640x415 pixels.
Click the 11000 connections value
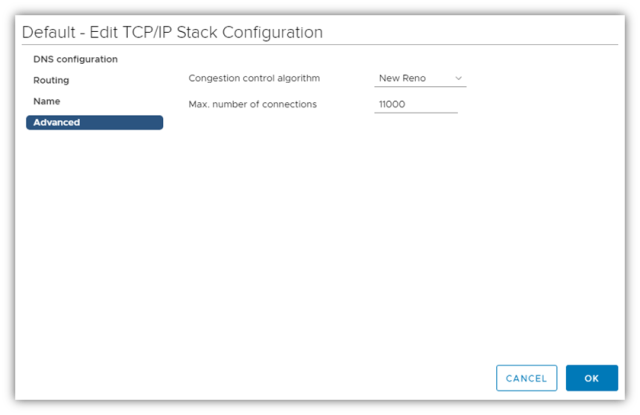point(393,104)
